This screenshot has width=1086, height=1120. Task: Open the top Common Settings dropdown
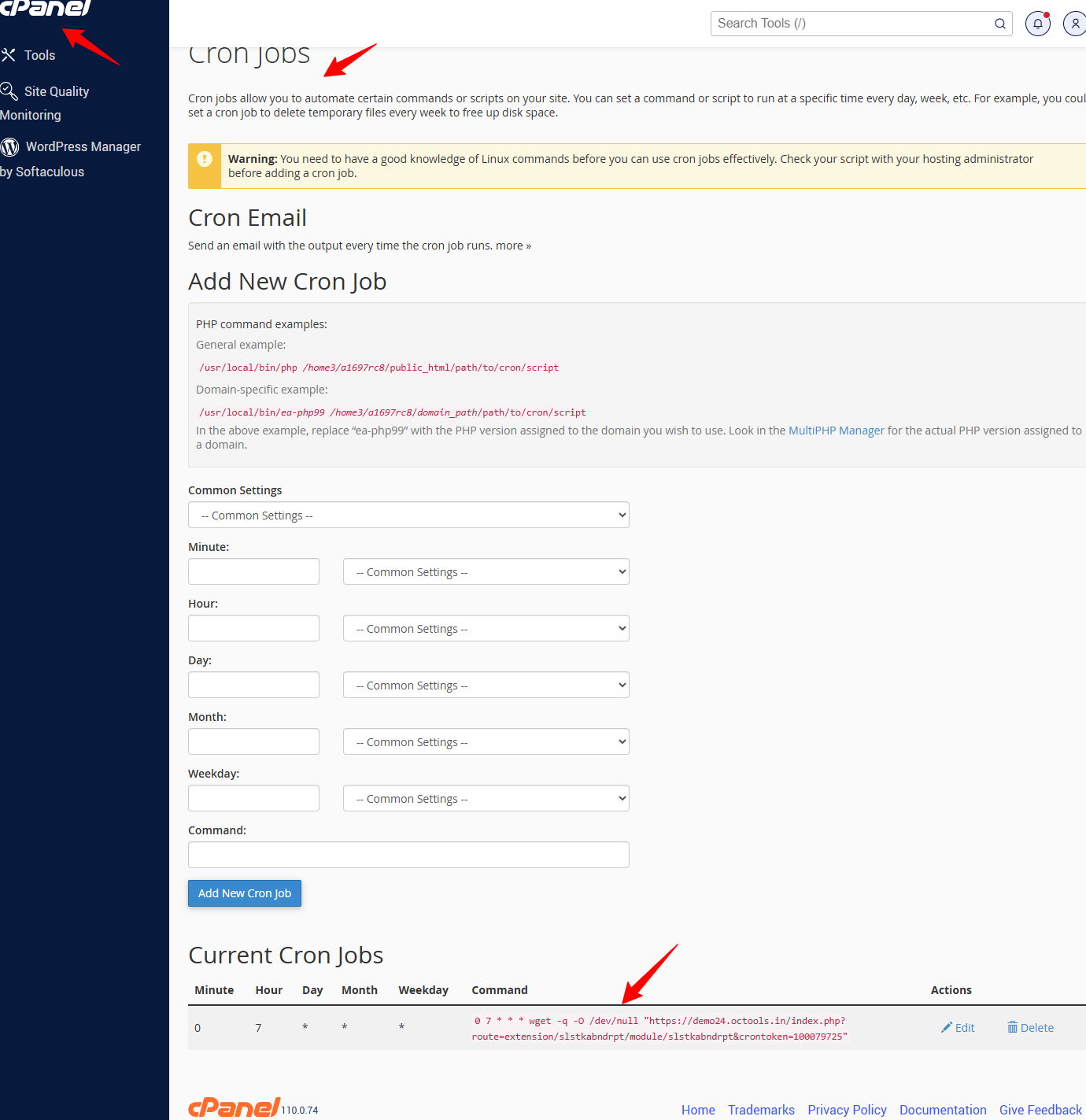408,516
